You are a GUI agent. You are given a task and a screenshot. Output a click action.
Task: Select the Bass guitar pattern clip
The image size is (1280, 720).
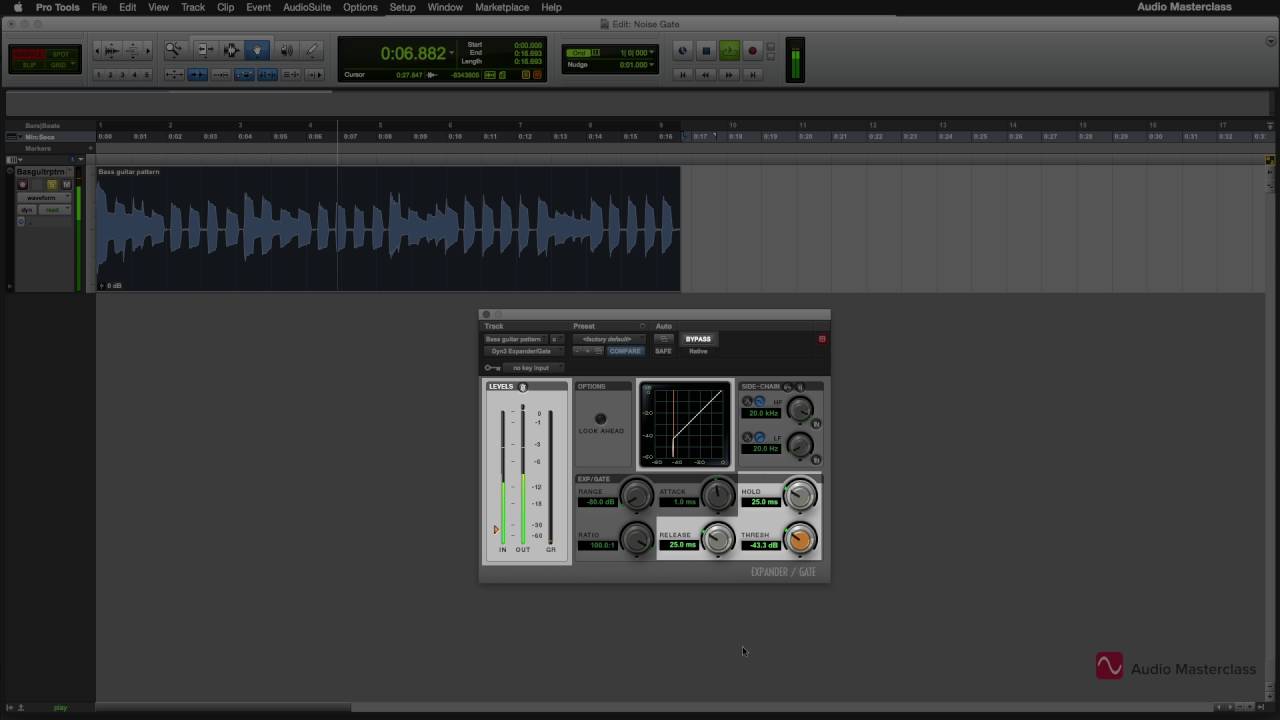point(388,228)
